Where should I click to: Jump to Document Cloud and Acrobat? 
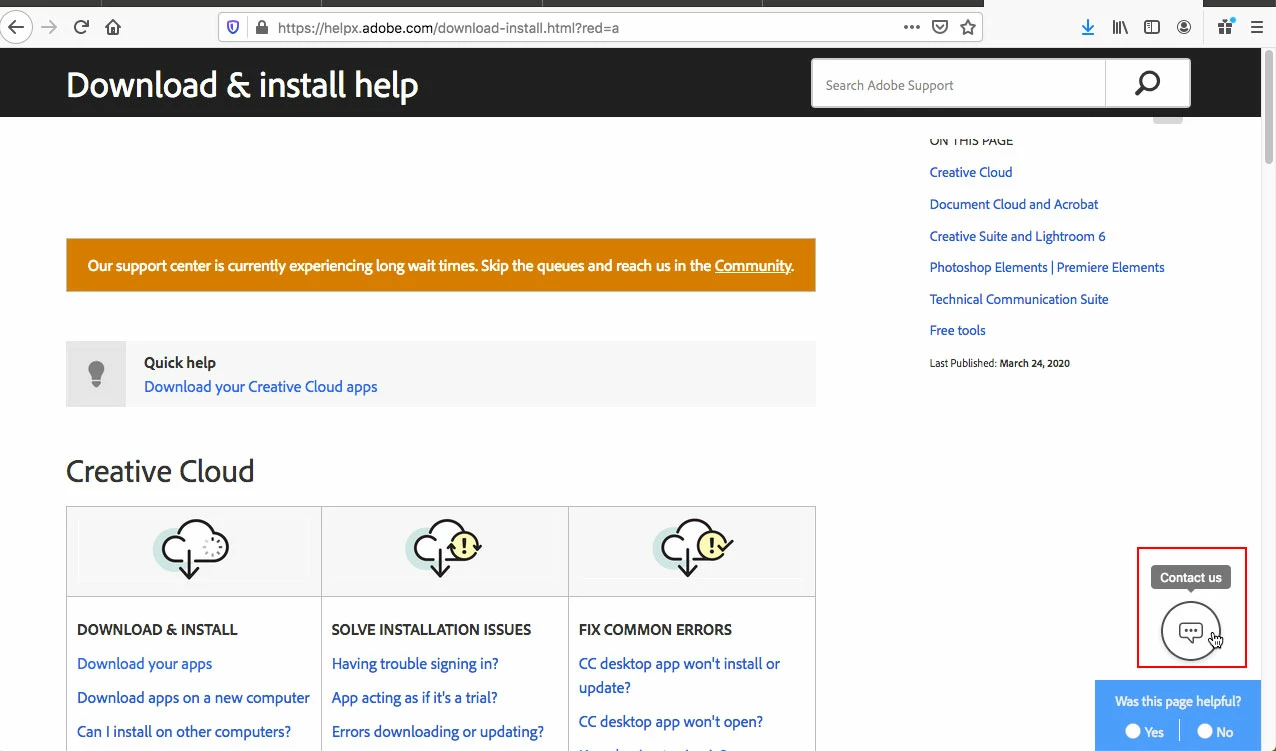coord(1014,204)
